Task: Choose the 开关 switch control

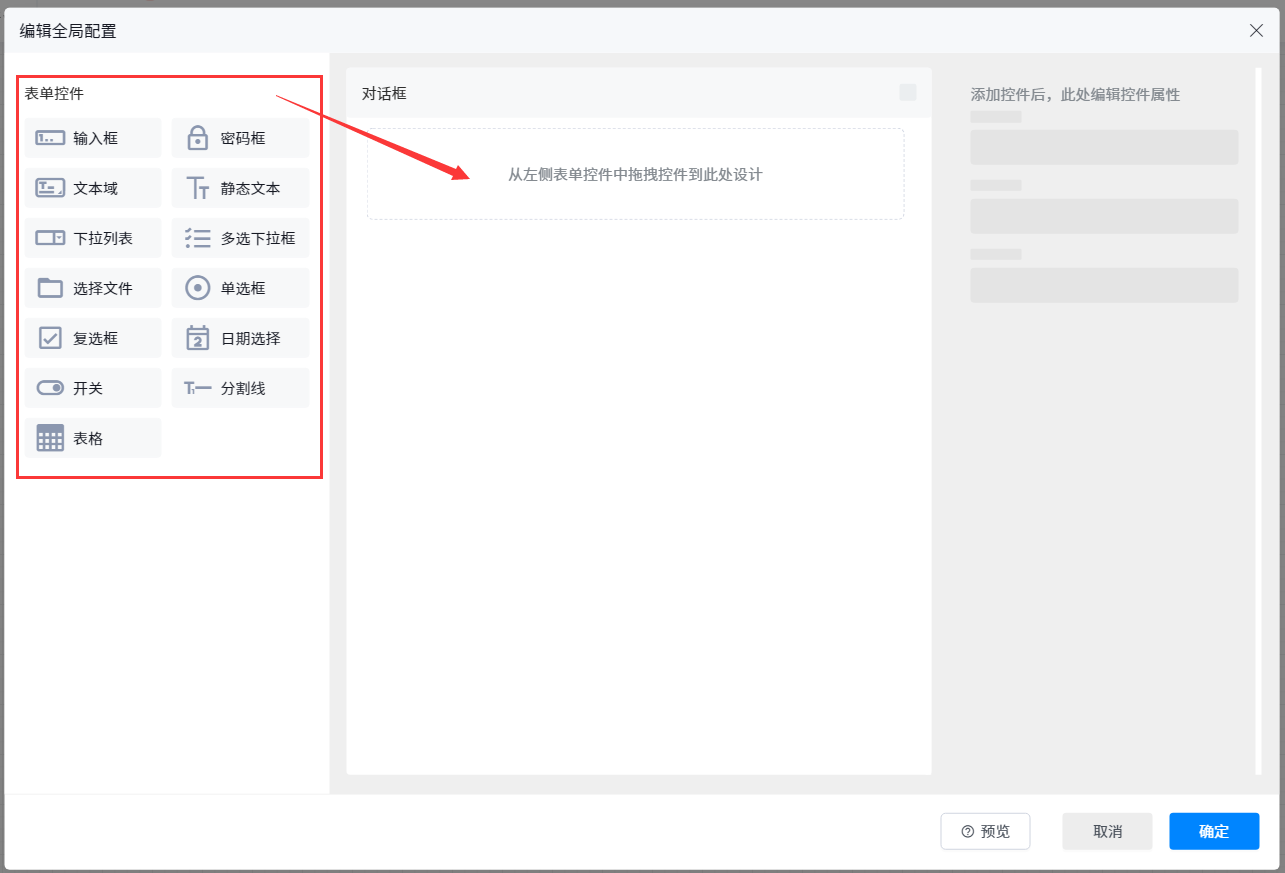Action: 94,388
